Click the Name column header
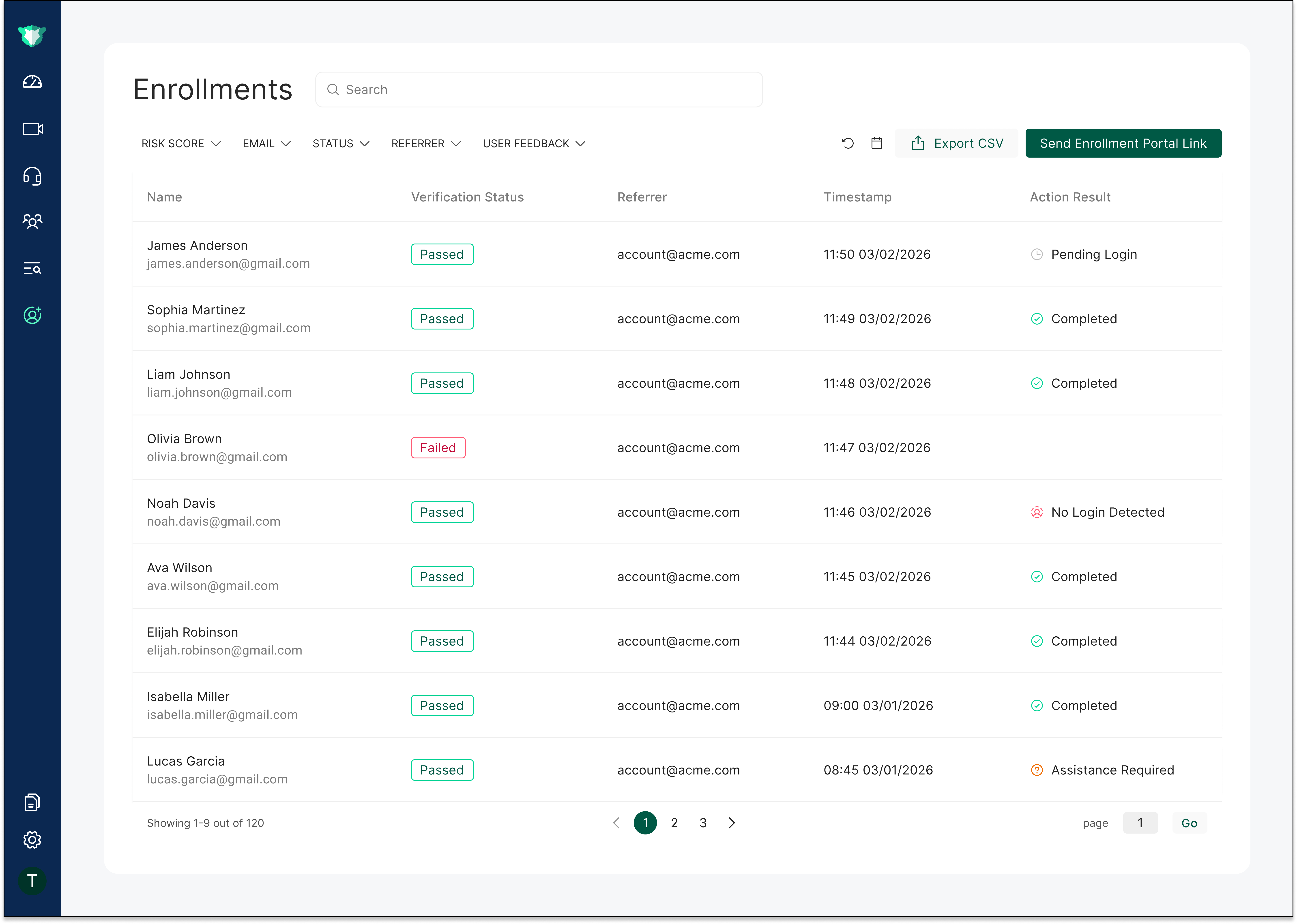The height and width of the screenshot is (924, 1297). [164, 197]
